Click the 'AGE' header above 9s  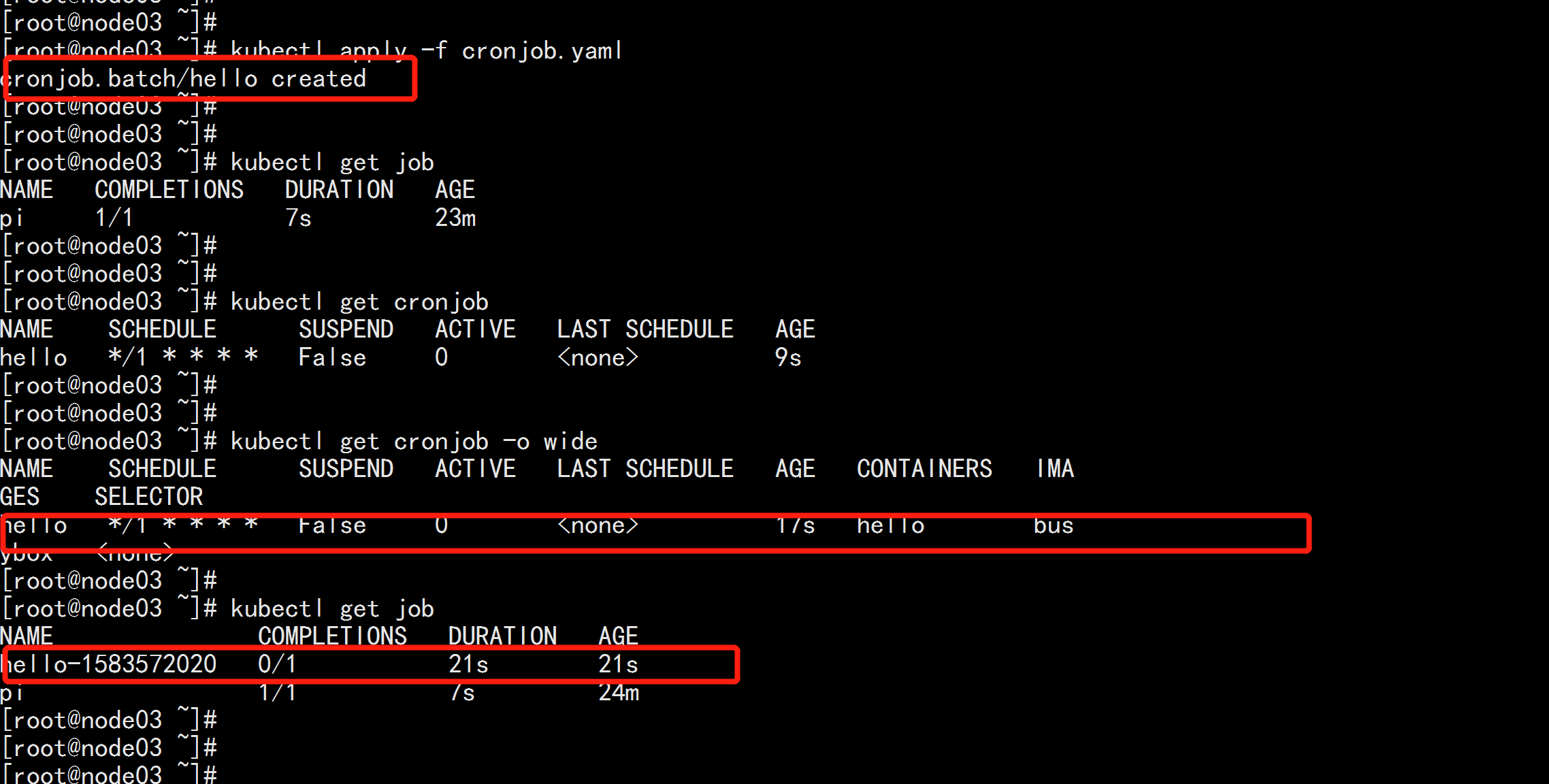point(795,329)
